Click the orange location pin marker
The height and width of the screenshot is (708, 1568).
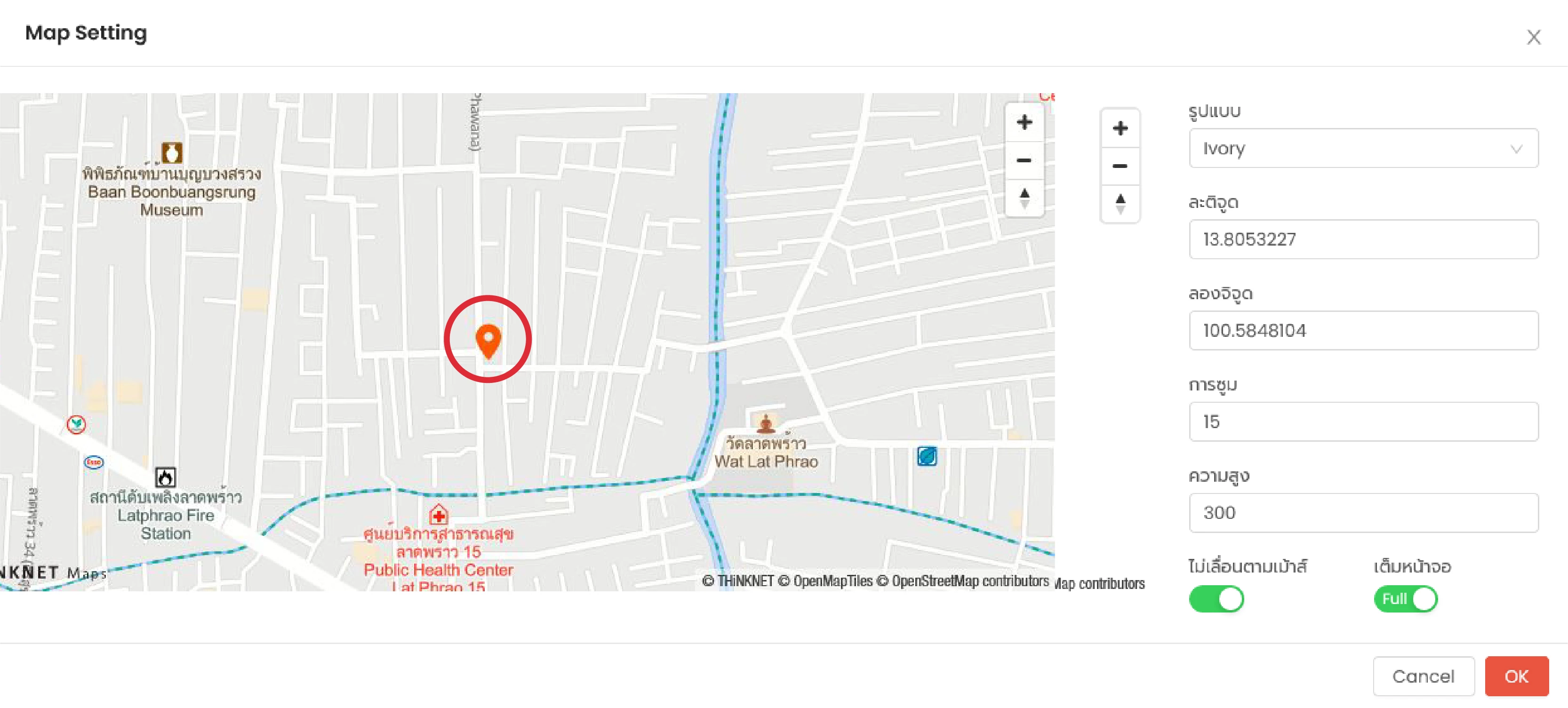click(488, 341)
